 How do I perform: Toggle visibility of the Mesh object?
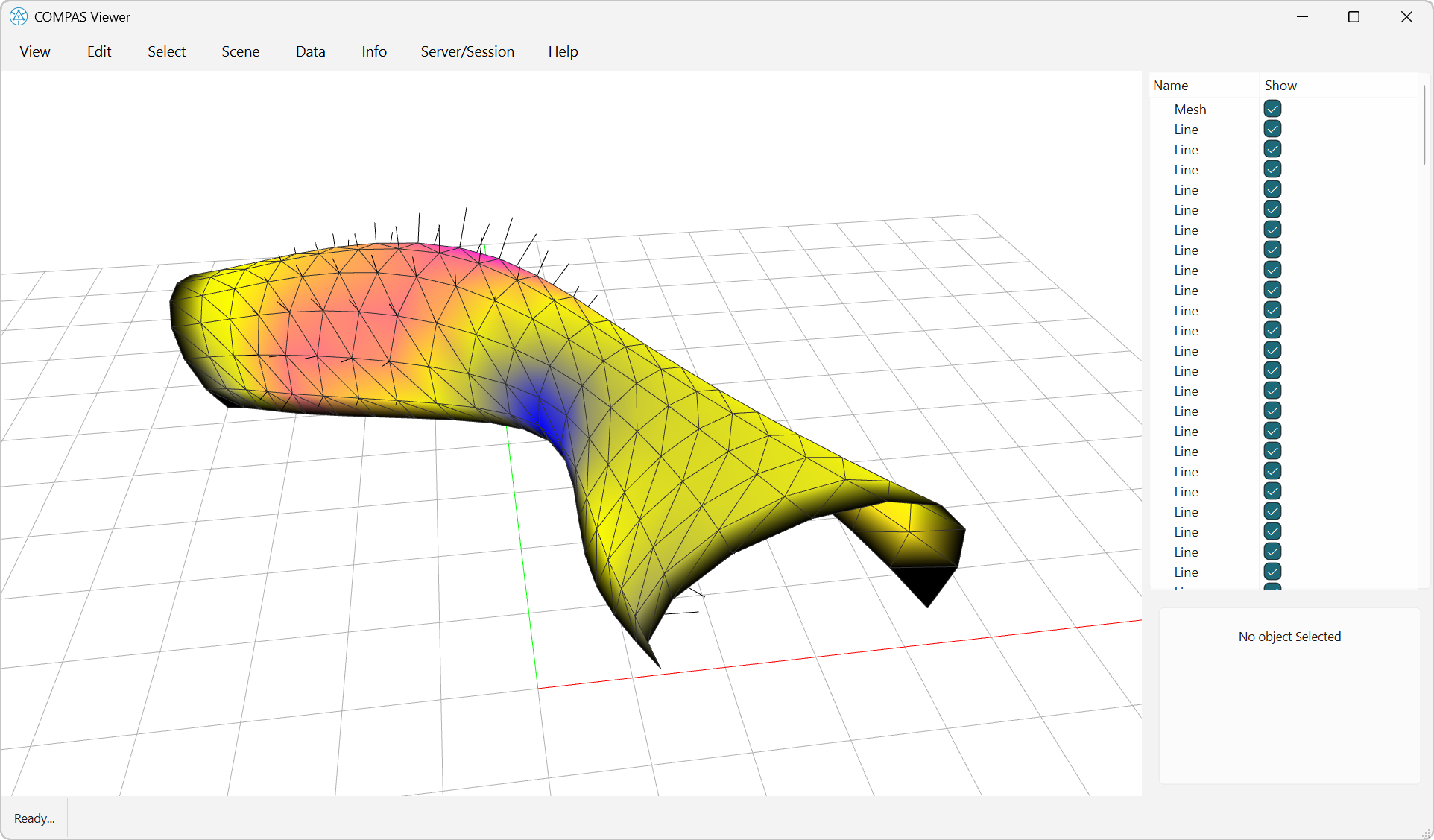[1272, 108]
